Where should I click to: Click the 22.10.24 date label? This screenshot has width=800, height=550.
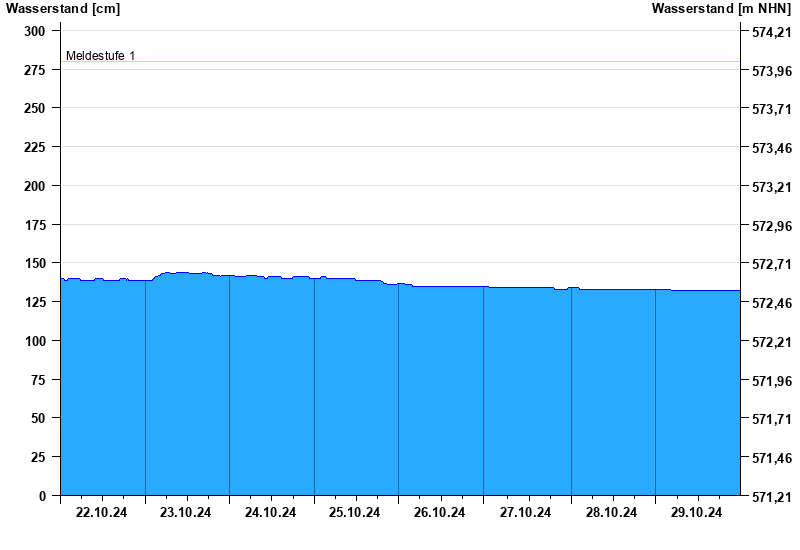click(102, 513)
